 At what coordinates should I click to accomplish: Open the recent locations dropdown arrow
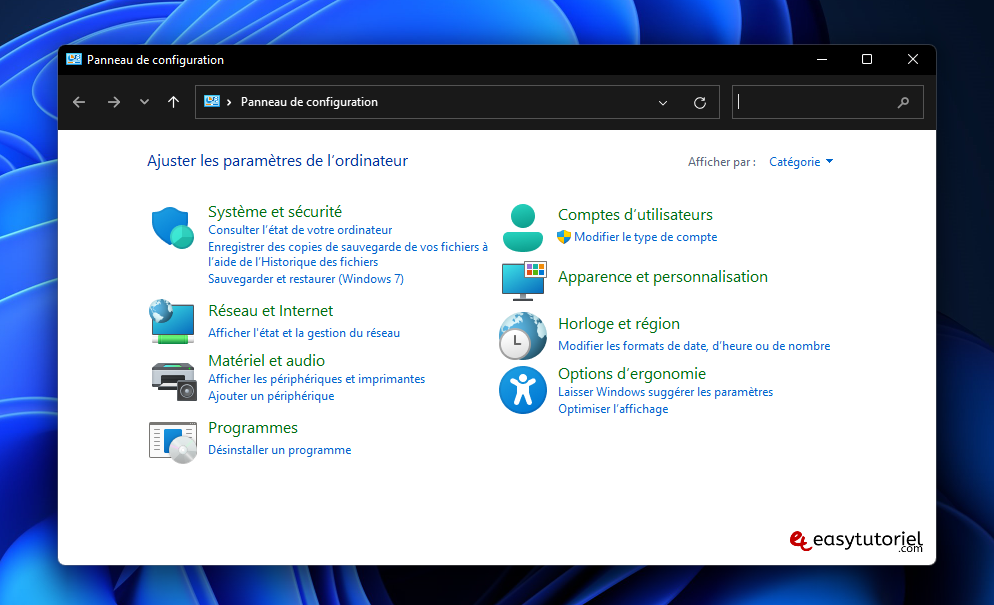pyautogui.click(x=145, y=102)
